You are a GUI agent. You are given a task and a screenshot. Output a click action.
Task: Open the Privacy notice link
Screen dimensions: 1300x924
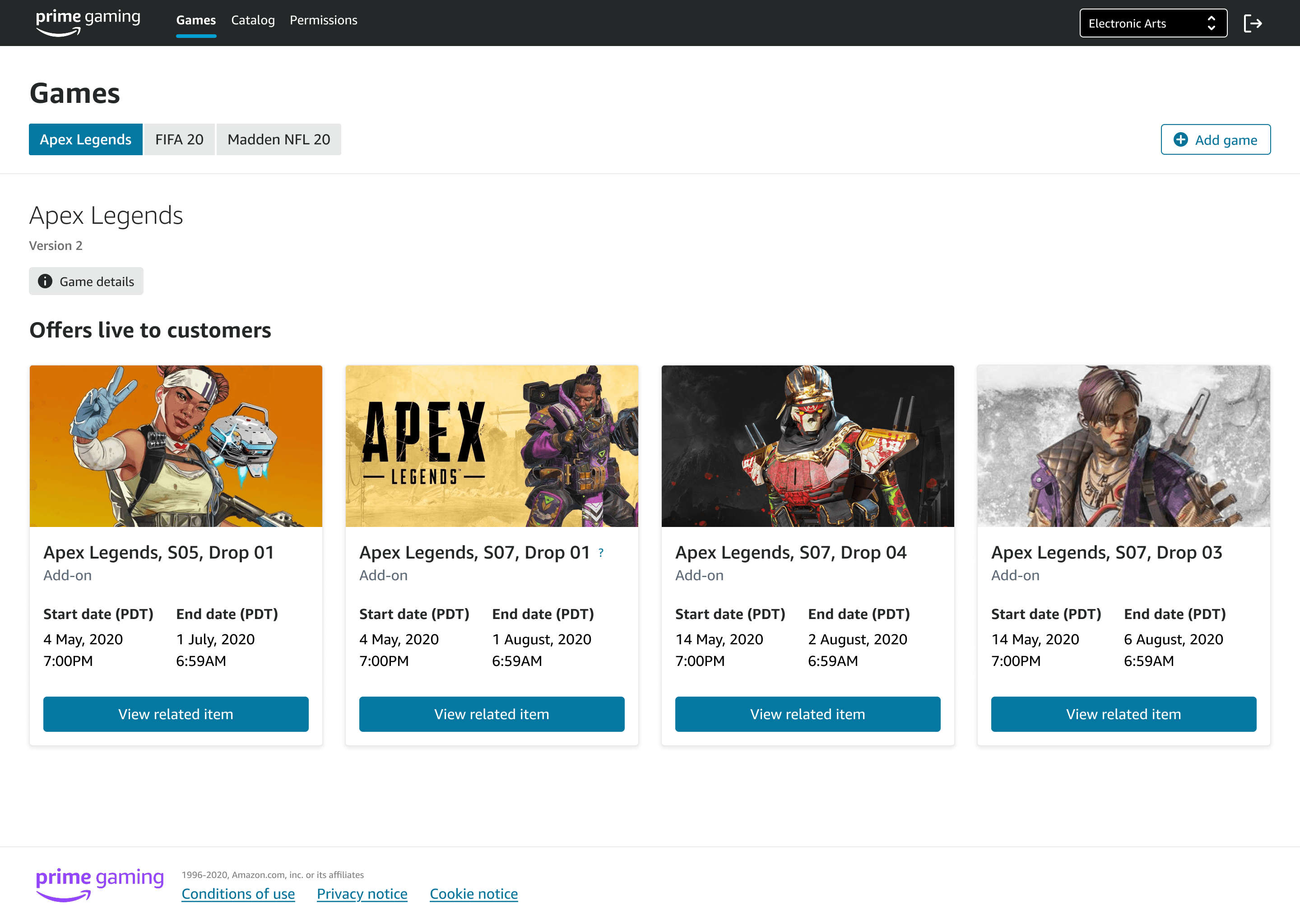(362, 894)
